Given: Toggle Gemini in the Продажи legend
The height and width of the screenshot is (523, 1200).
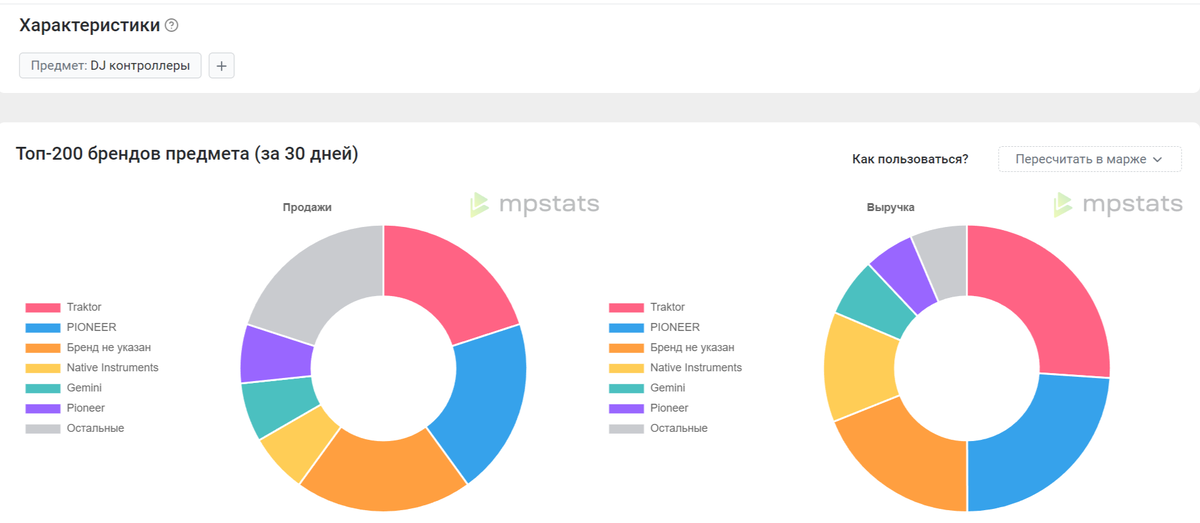Looking at the screenshot, I should pyautogui.click(x=64, y=388).
